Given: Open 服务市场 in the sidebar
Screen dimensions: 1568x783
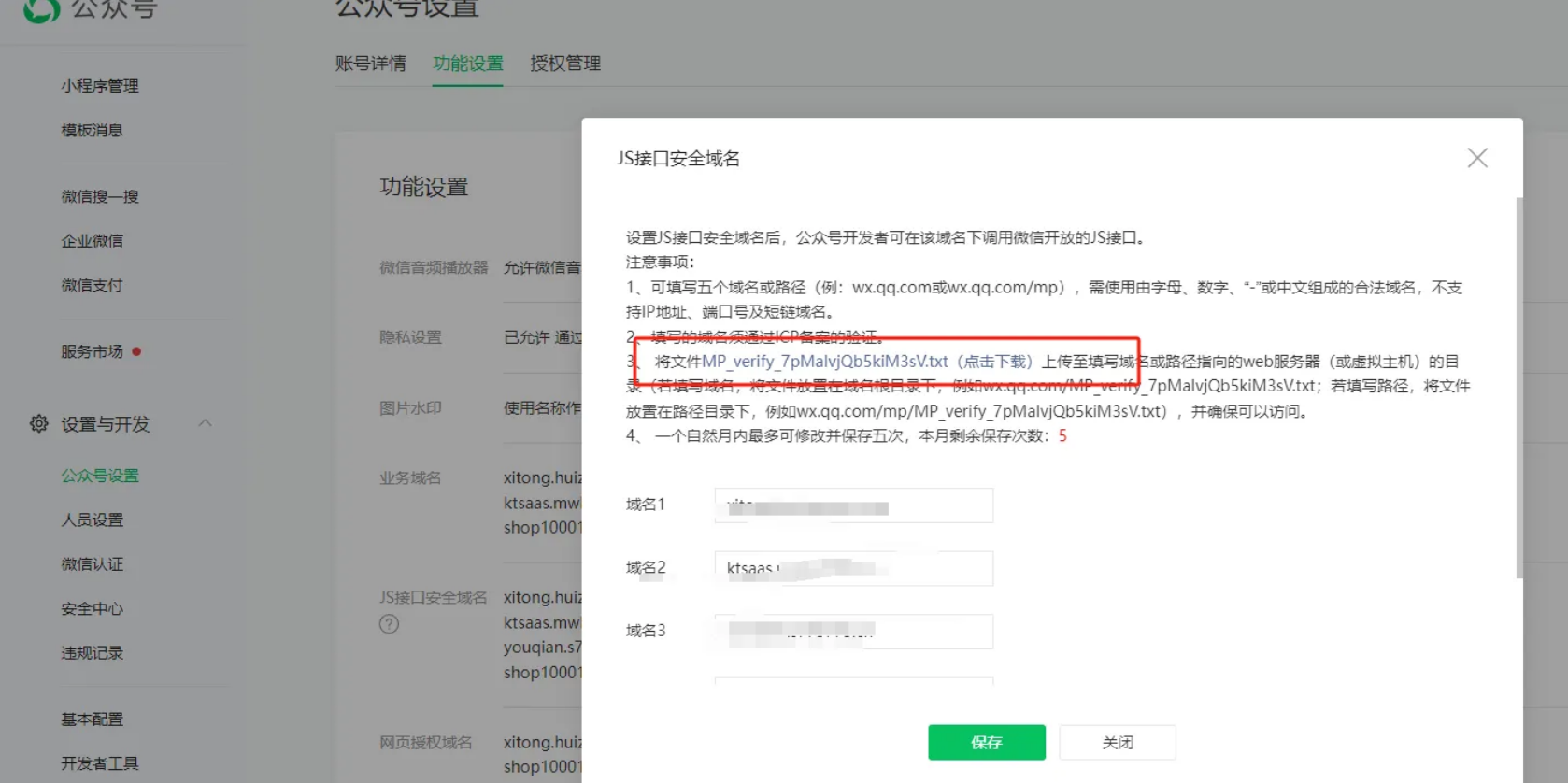Looking at the screenshot, I should tap(93, 351).
